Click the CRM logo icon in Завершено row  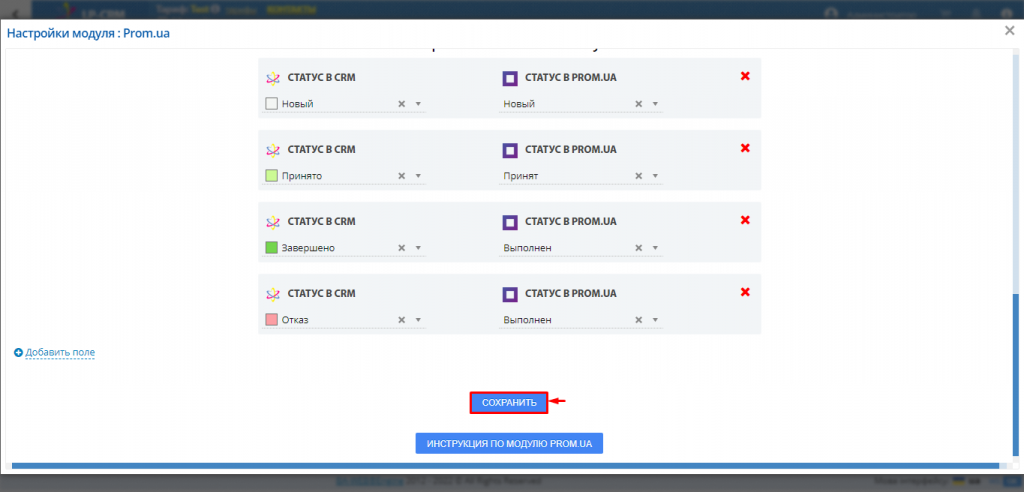point(273,222)
